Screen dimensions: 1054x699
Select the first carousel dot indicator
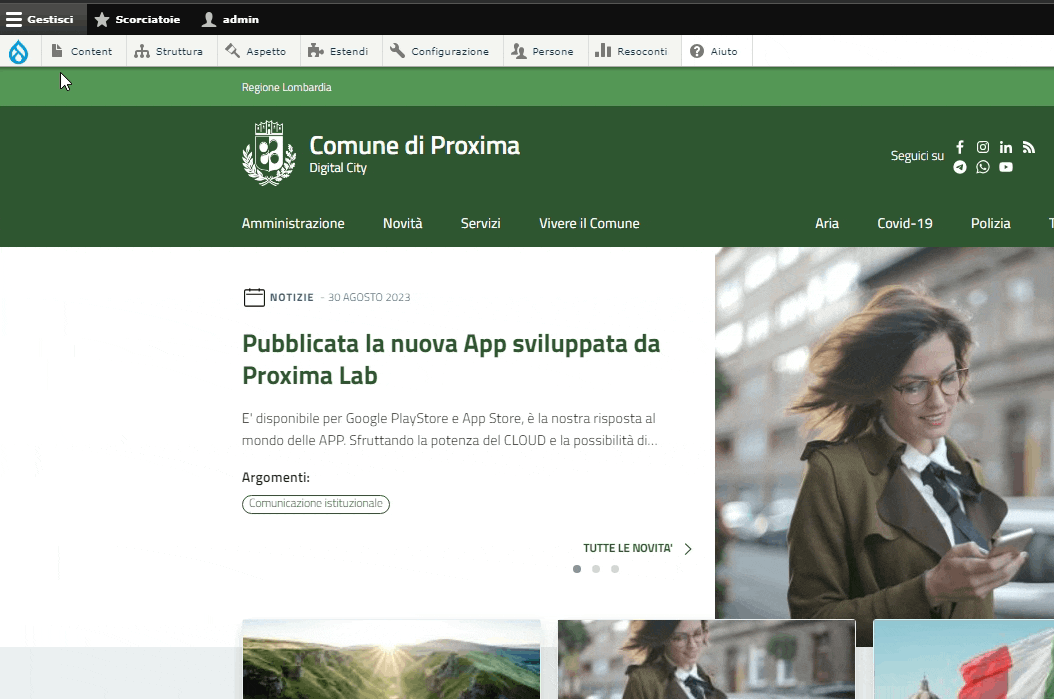point(577,569)
